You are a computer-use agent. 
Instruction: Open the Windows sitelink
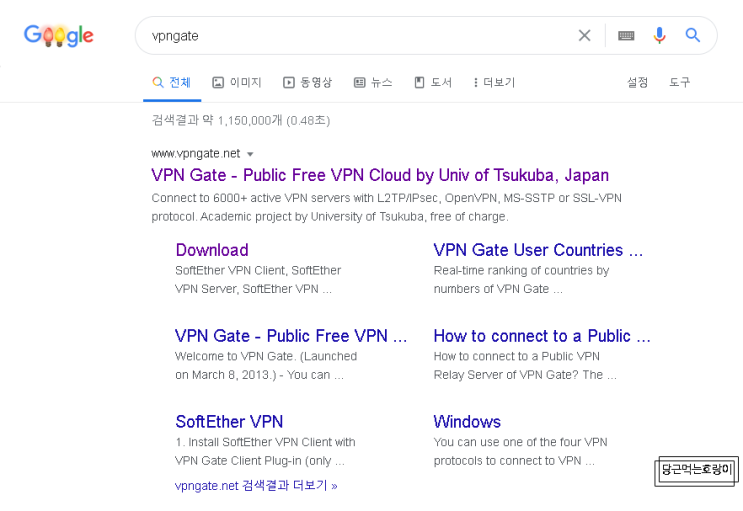pyautogui.click(x=467, y=421)
